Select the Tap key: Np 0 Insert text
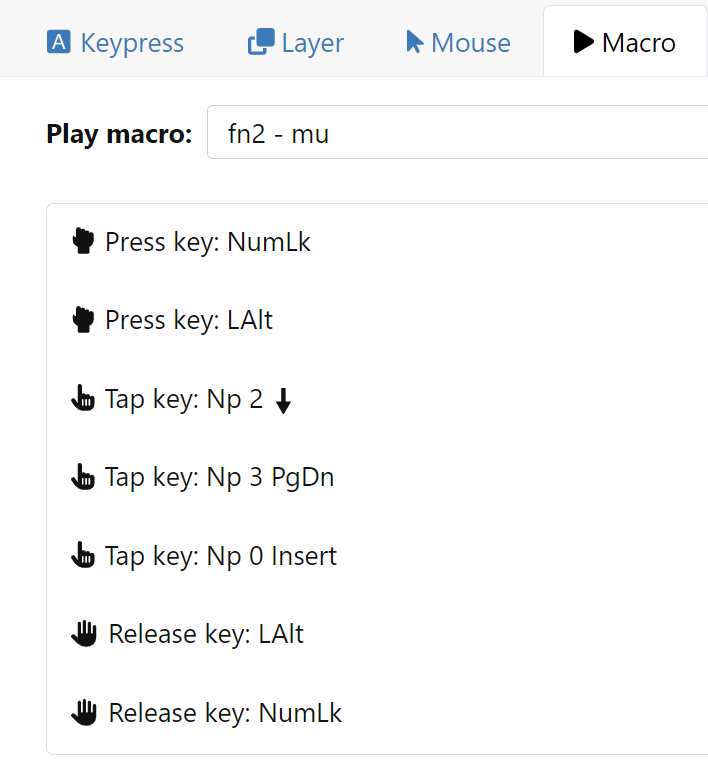Viewport: 708px width, 762px height. [x=221, y=555]
